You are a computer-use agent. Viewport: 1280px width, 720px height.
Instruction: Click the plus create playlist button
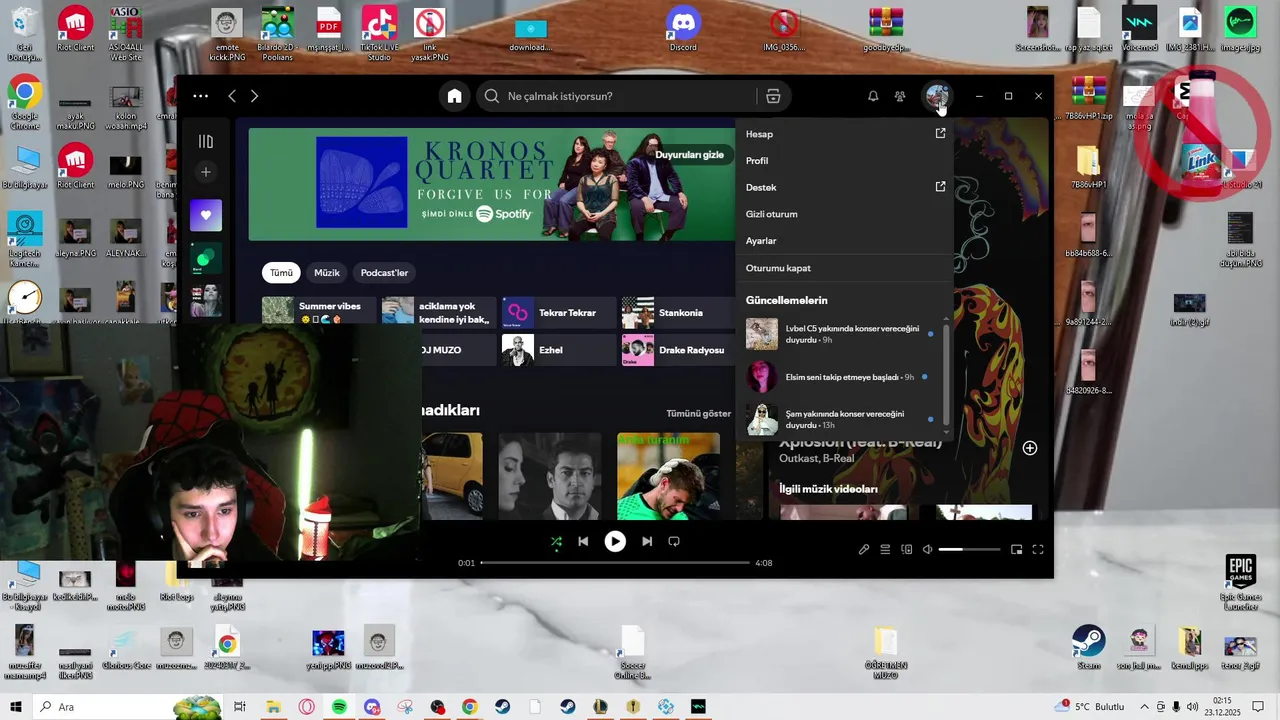point(206,172)
